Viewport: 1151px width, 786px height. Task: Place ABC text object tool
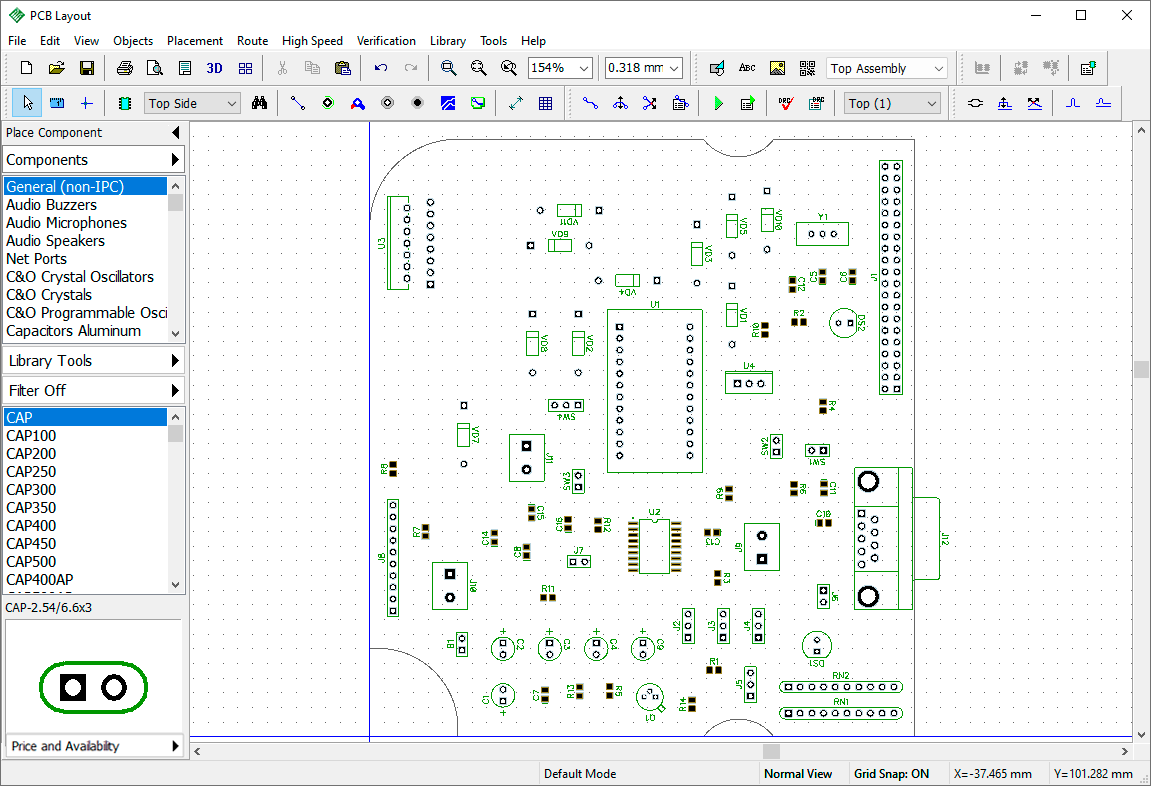[747, 68]
